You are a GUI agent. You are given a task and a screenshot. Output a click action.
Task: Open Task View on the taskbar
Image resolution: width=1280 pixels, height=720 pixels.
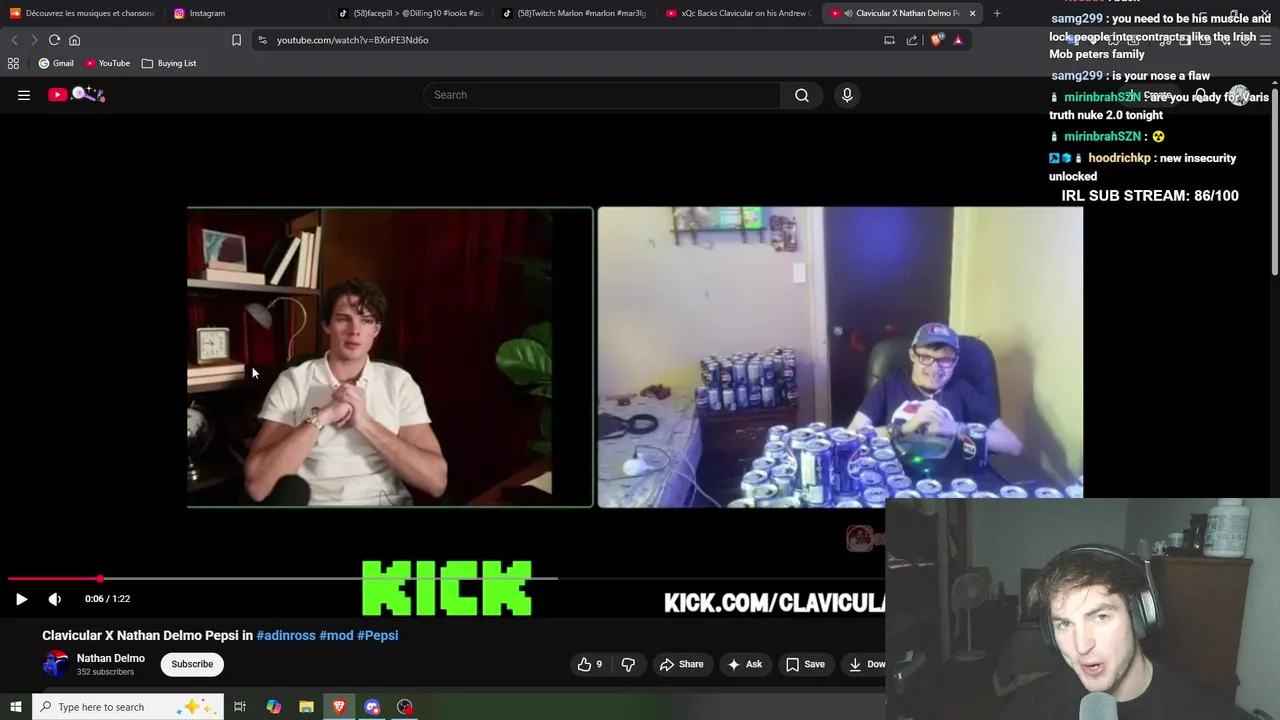240,707
